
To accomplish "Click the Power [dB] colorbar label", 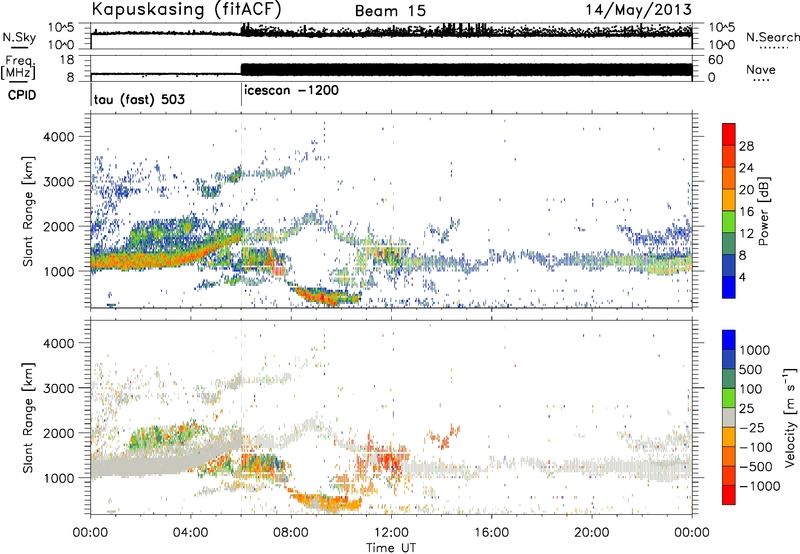I will pos(763,211).
